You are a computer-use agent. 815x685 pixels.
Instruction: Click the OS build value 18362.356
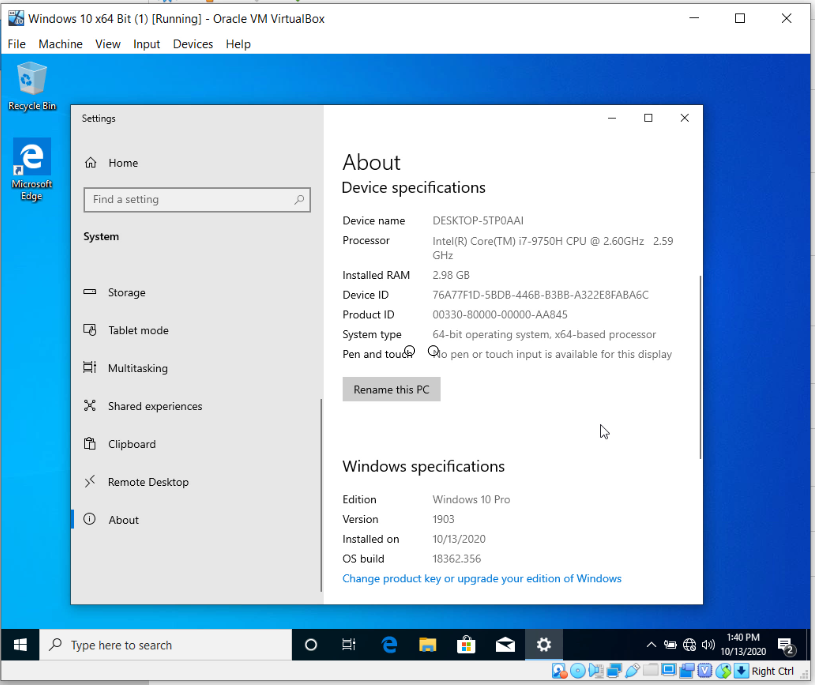[456, 559]
